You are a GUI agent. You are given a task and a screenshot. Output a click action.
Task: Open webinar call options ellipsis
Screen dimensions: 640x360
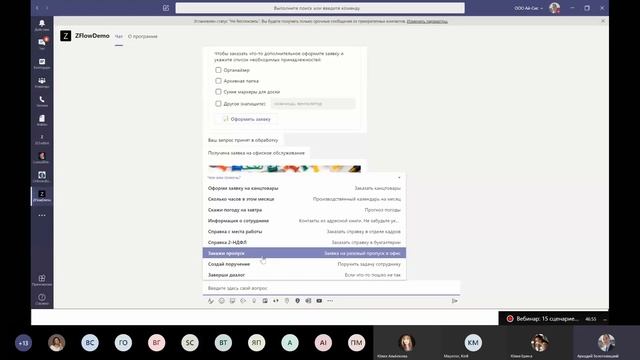[604, 319]
